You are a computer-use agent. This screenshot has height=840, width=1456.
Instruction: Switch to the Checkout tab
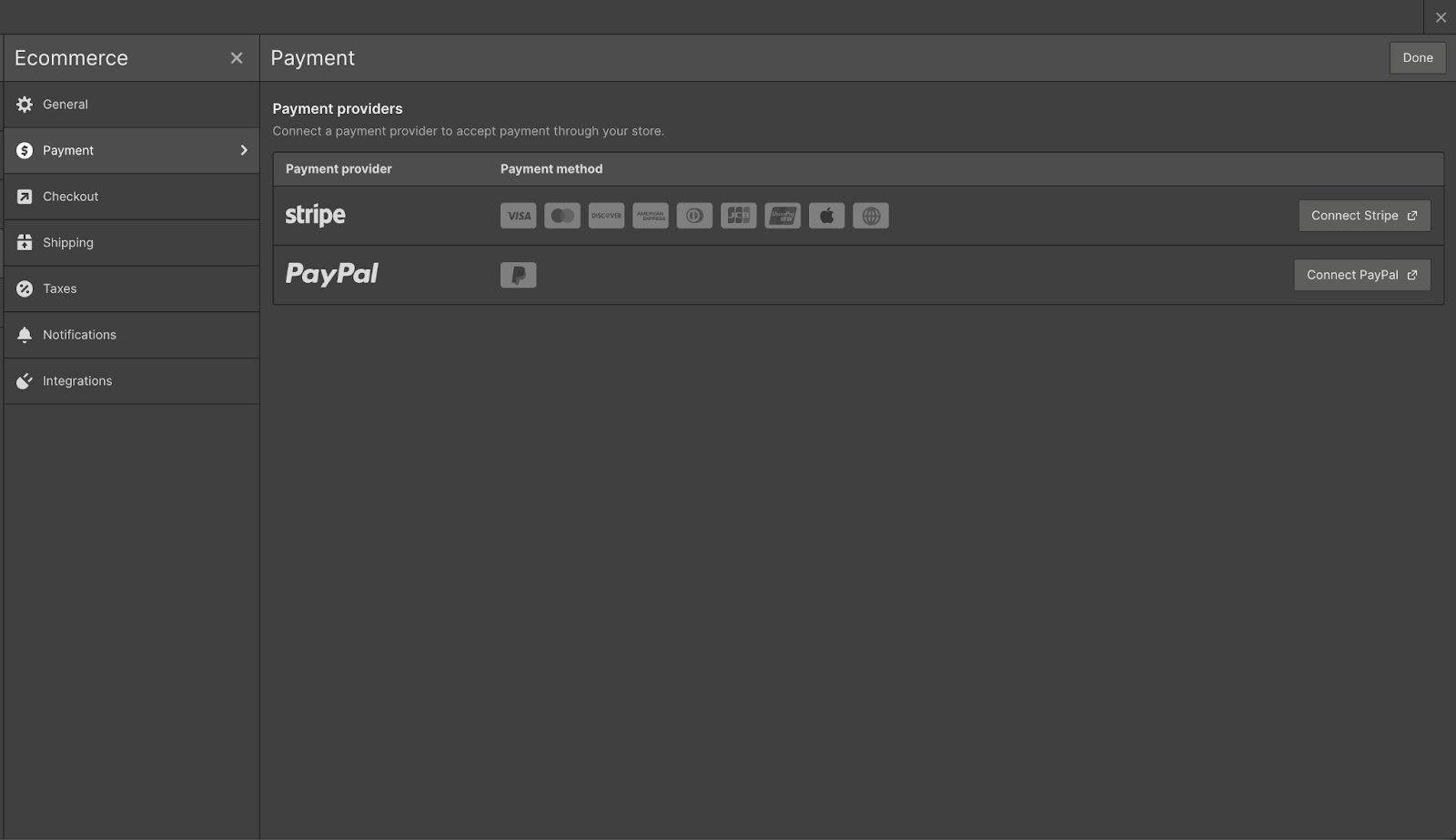point(70,196)
